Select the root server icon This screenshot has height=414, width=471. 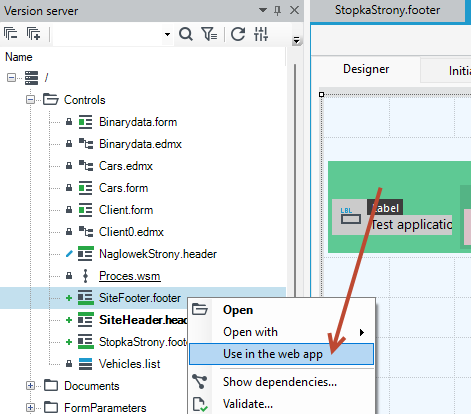coord(31,78)
